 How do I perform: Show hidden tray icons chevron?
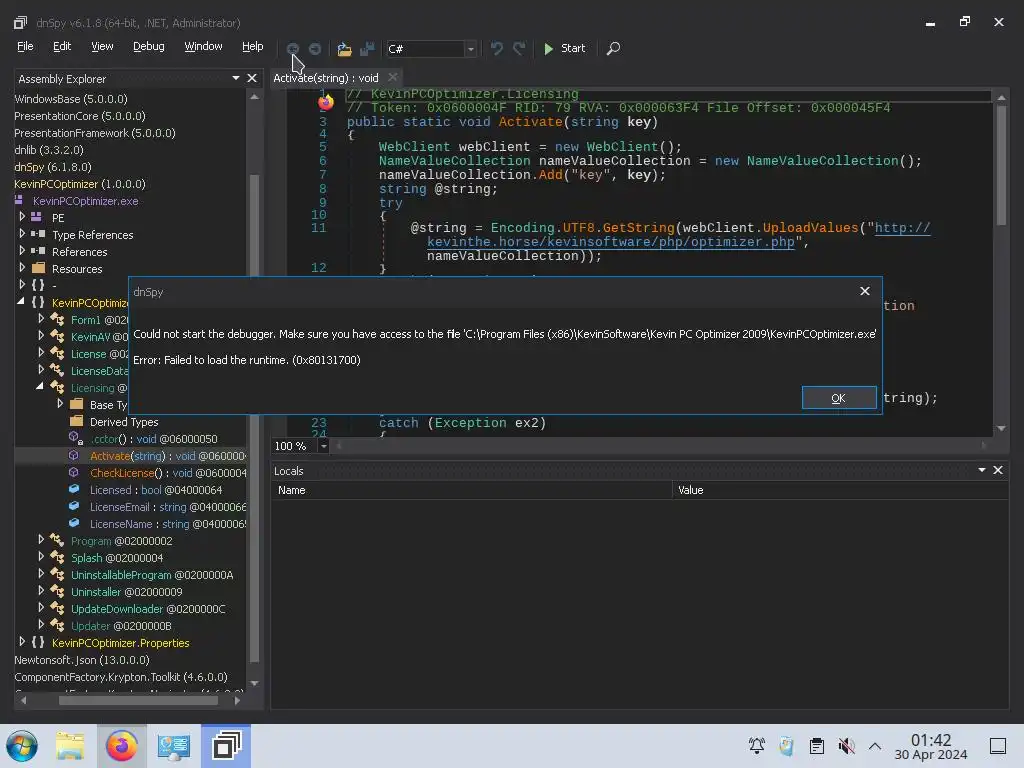click(x=875, y=746)
